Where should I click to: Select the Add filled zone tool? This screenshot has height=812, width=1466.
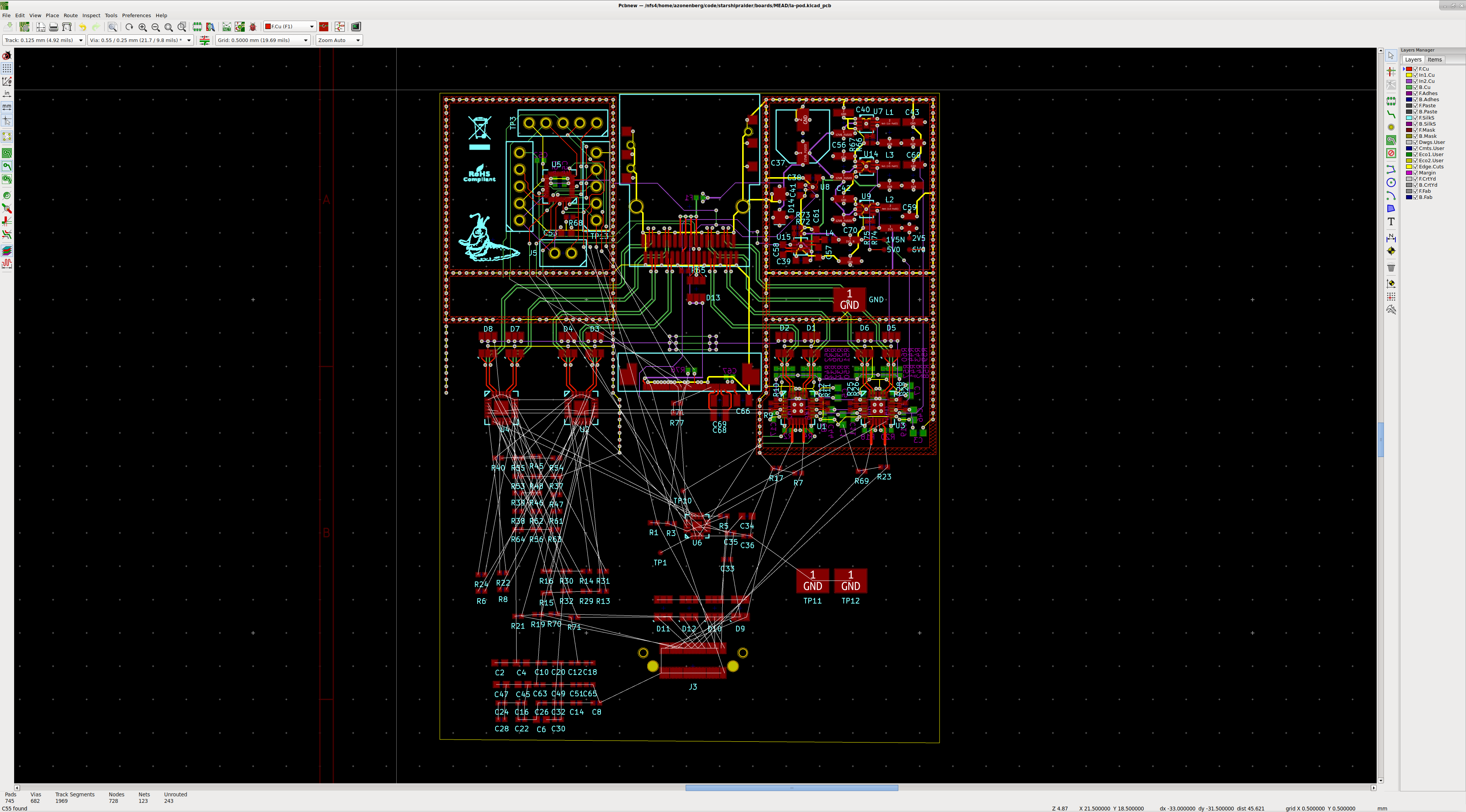coord(1391,140)
